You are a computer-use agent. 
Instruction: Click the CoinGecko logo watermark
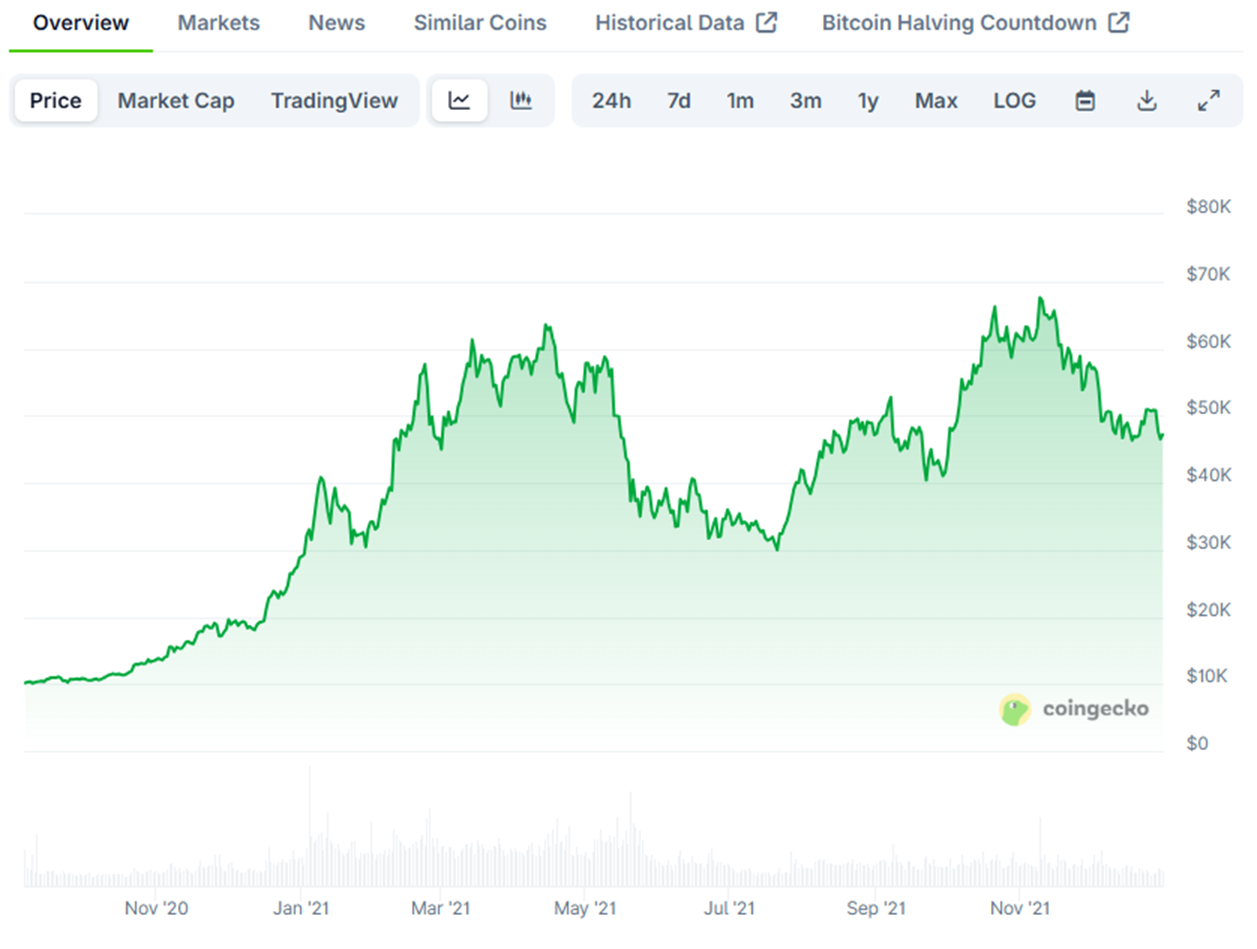[x=1074, y=709]
